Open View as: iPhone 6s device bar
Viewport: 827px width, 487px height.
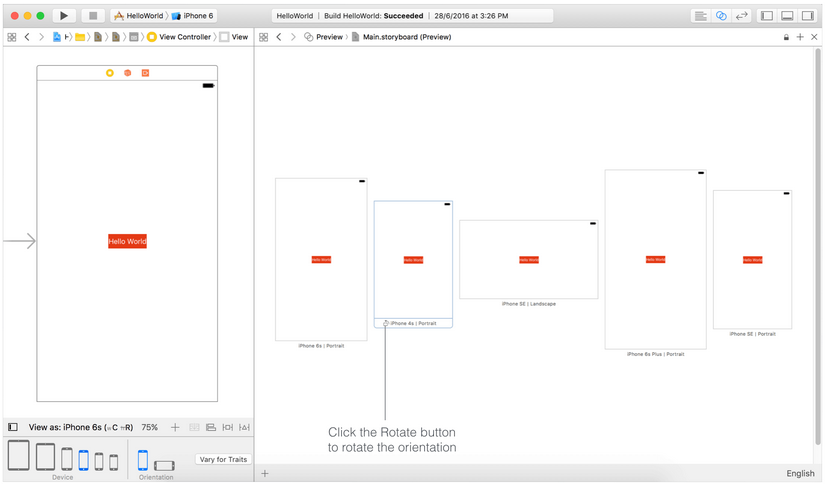pos(81,427)
